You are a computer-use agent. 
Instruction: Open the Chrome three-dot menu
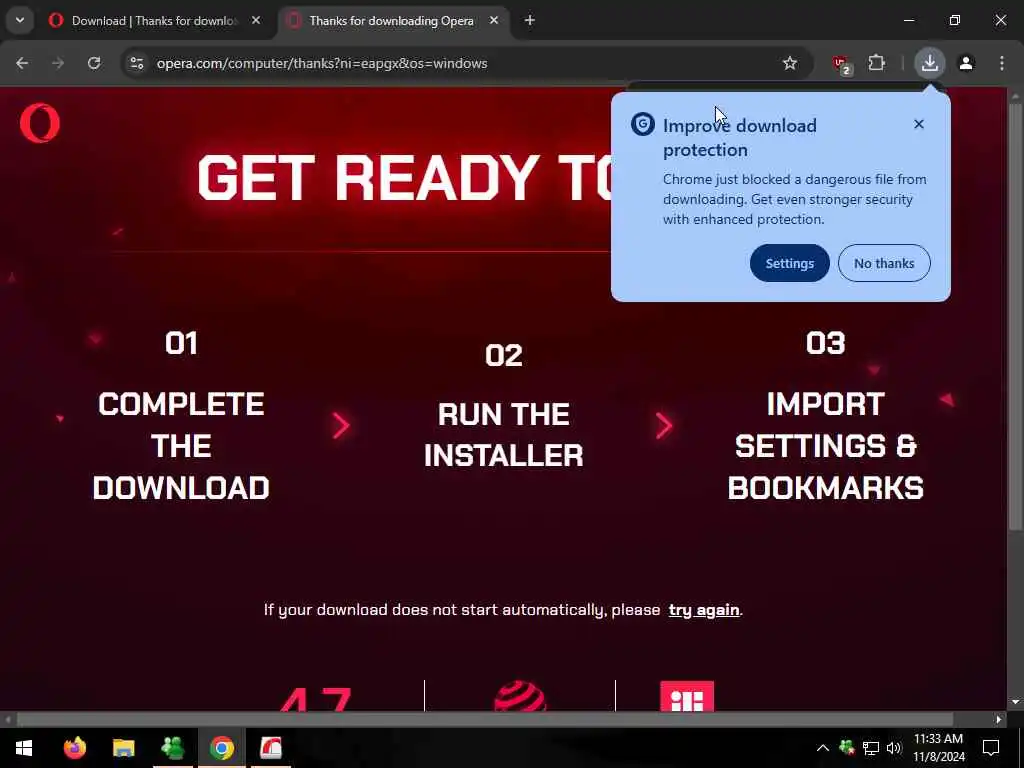coord(1002,63)
